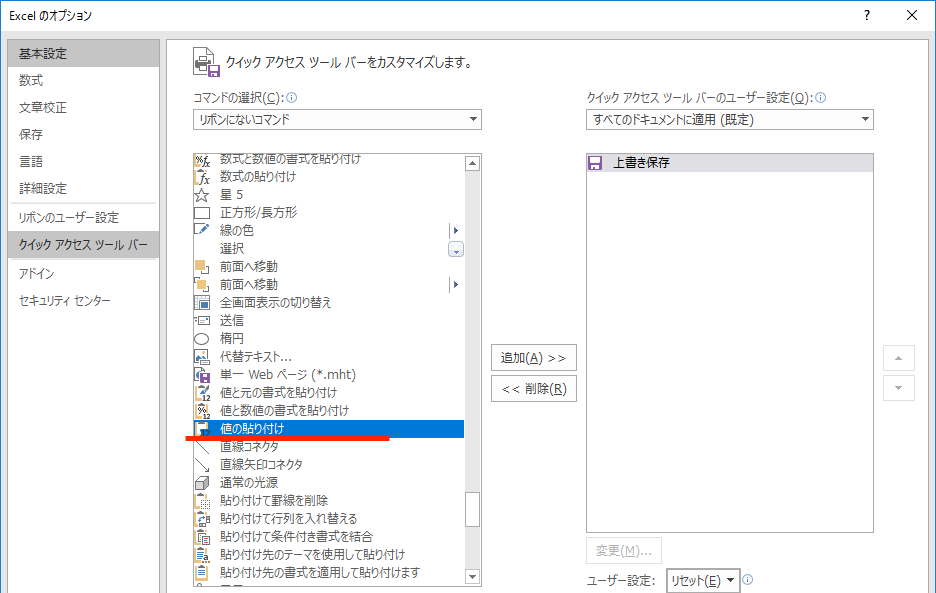Switch to the 文章校正 category
This screenshot has height=593, width=936.
click(84, 107)
